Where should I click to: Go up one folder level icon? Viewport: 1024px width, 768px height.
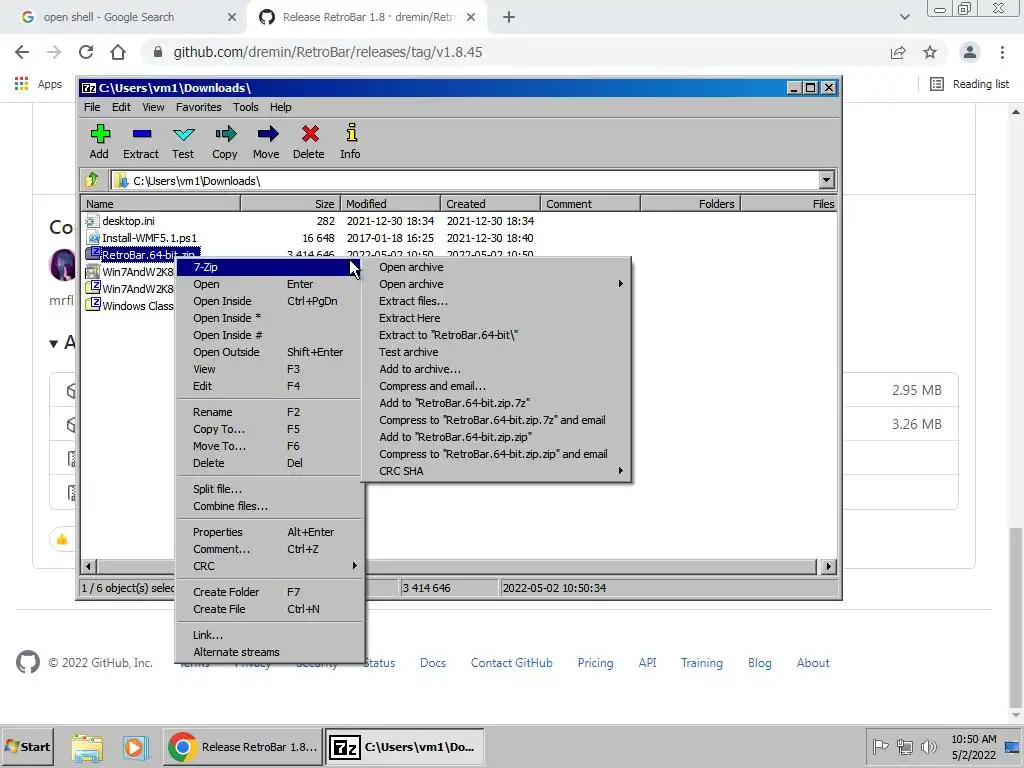pyautogui.click(x=92, y=180)
